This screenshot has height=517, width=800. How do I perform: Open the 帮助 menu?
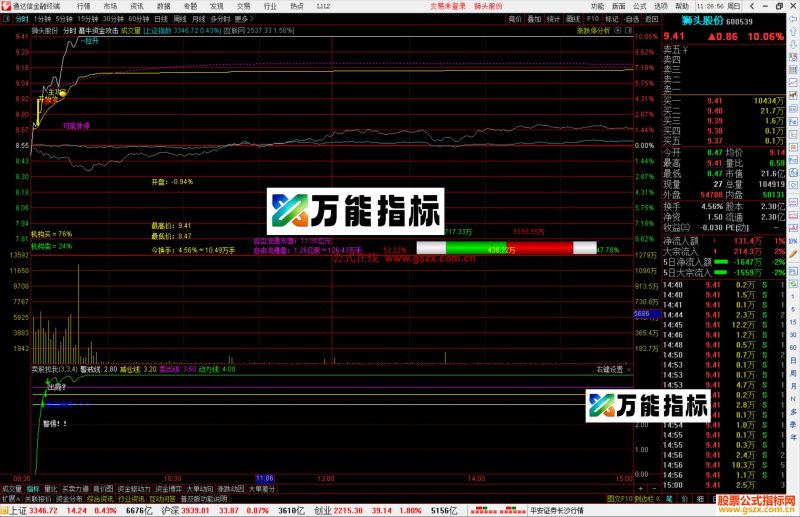click(x=682, y=6)
